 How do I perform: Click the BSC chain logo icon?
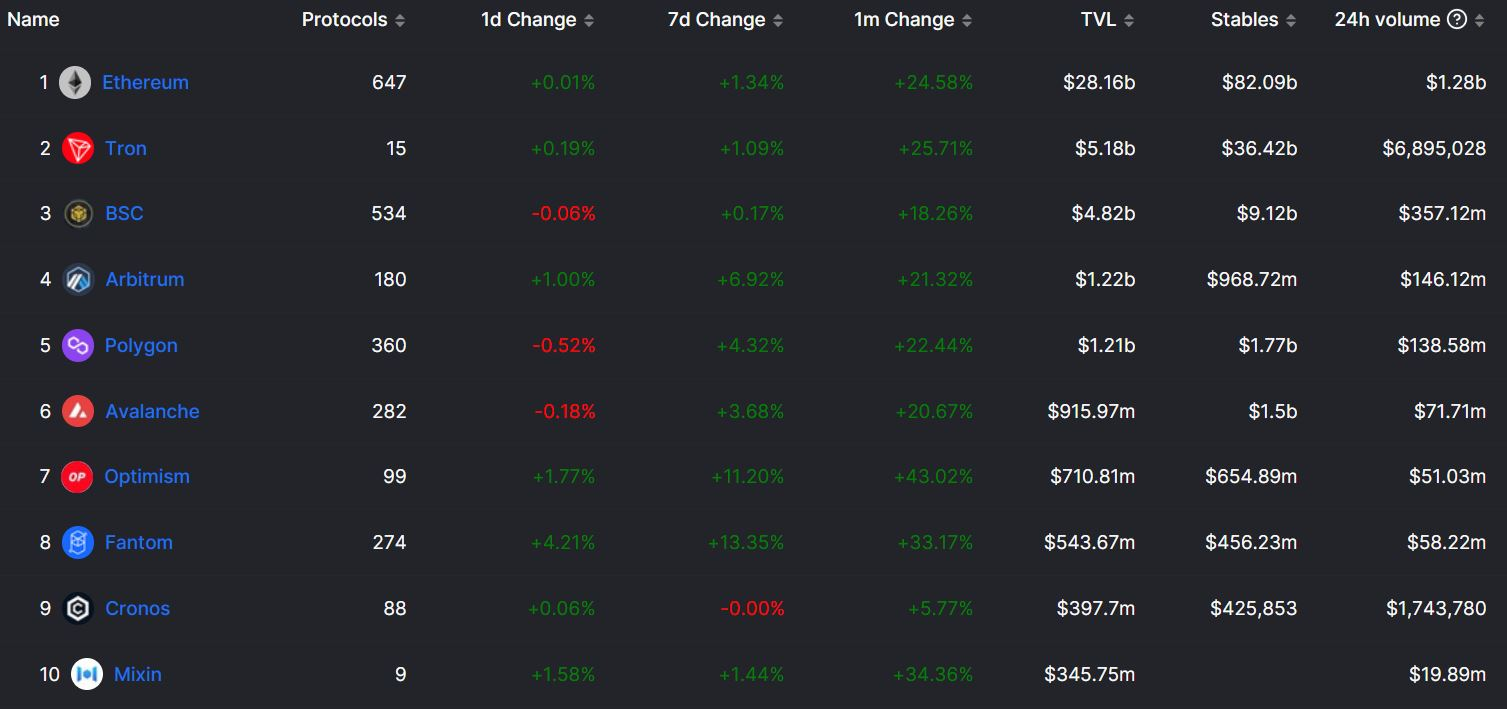pyautogui.click(x=78, y=214)
